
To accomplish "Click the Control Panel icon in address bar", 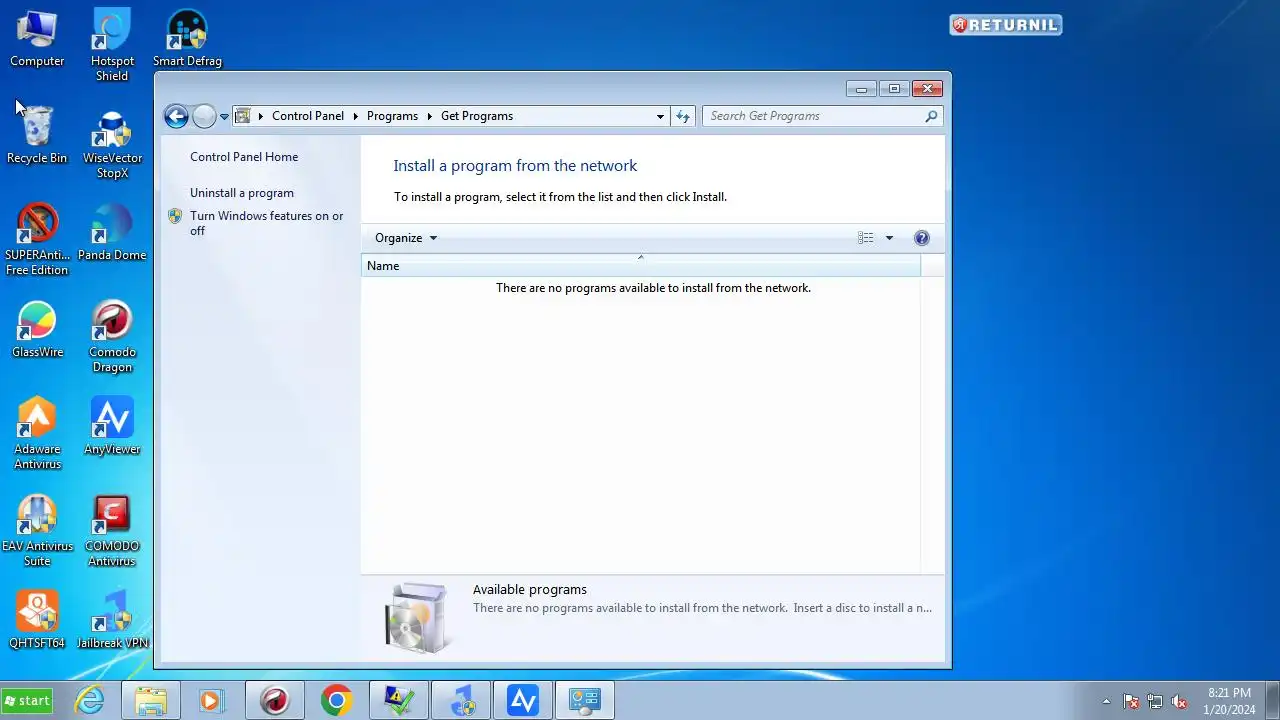I will click(x=242, y=116).
